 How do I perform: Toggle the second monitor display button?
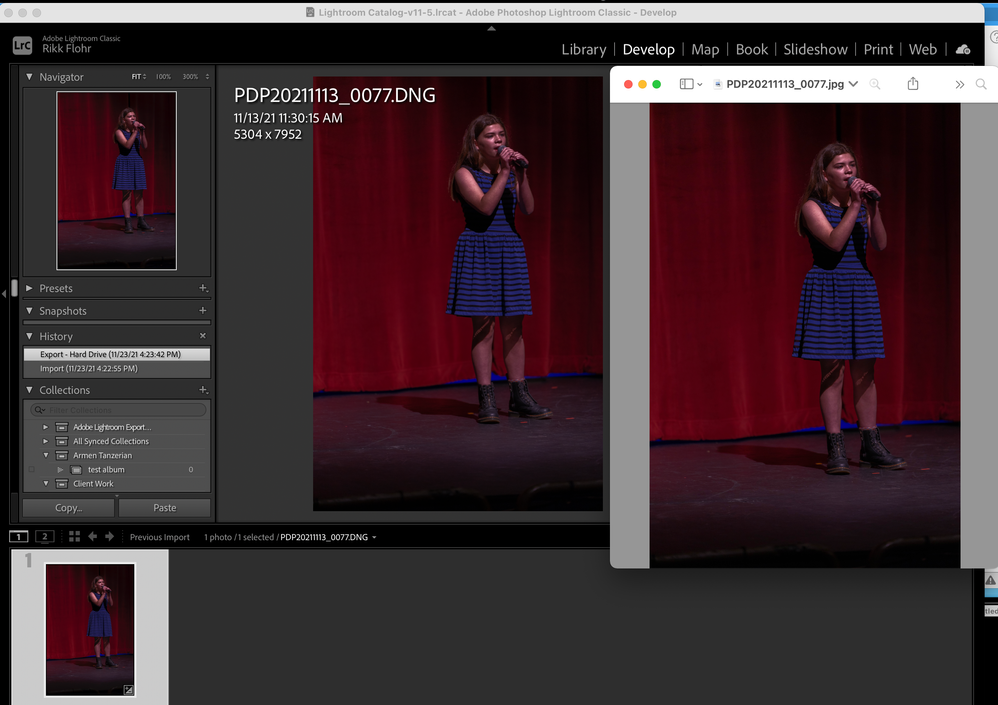44,537
